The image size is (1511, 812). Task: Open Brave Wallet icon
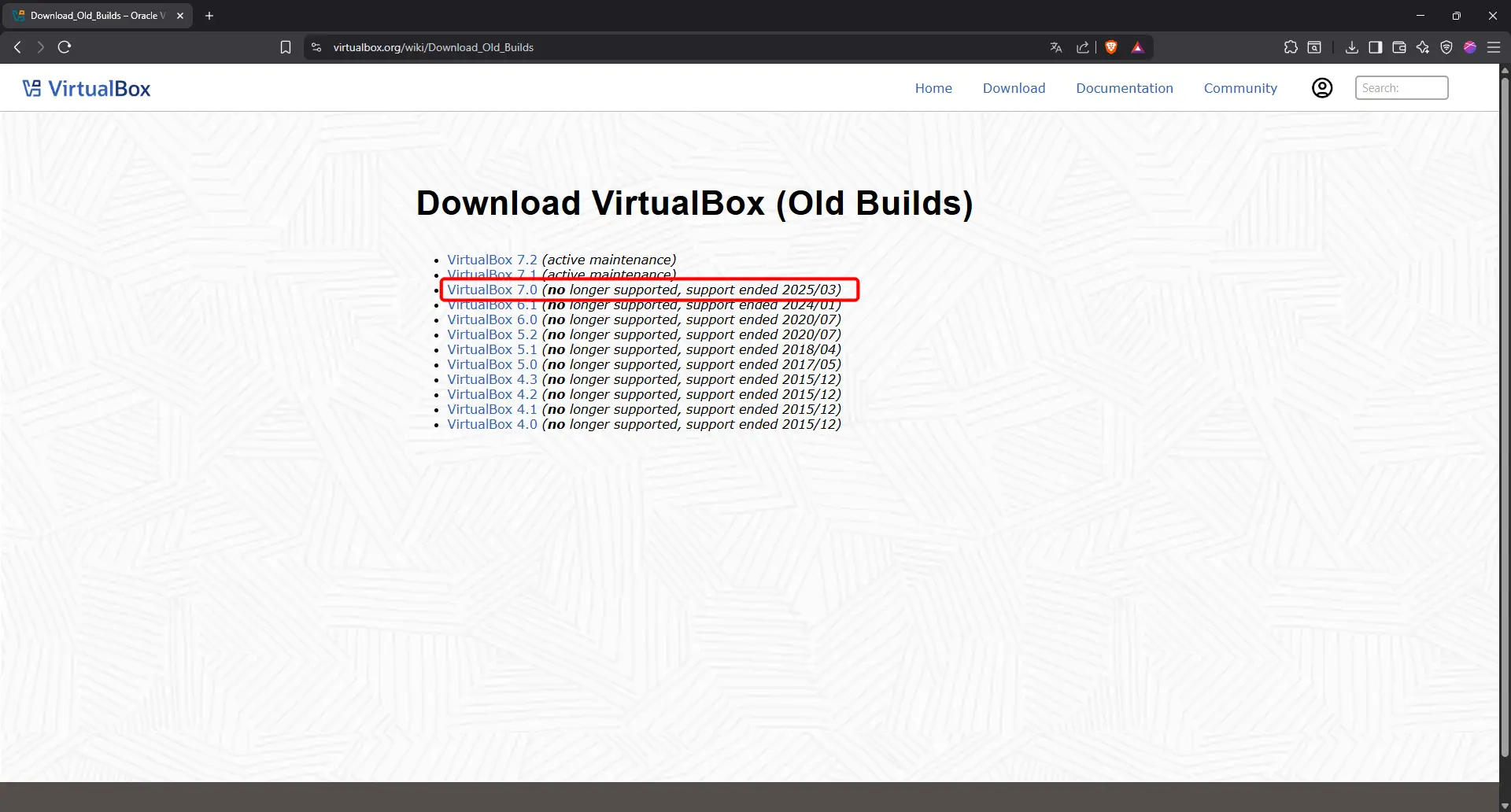[1398, 47]
